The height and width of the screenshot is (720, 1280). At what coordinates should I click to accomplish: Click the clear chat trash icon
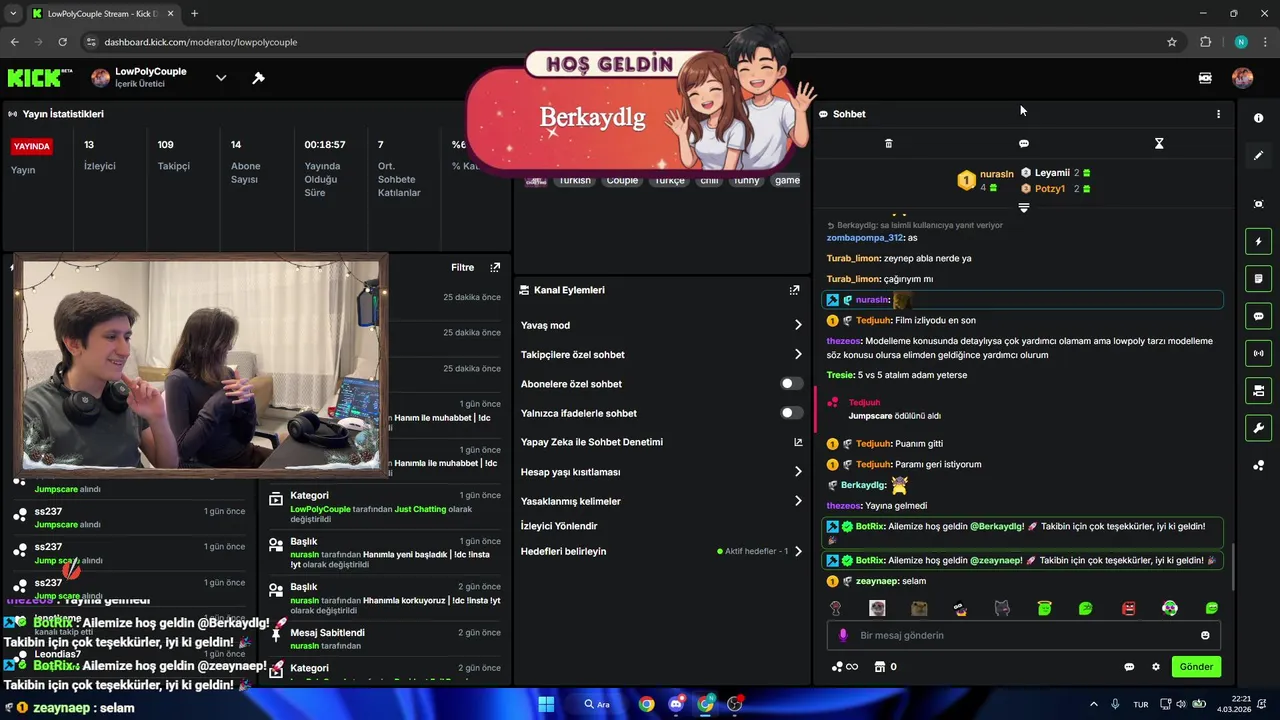pos(888,144)
